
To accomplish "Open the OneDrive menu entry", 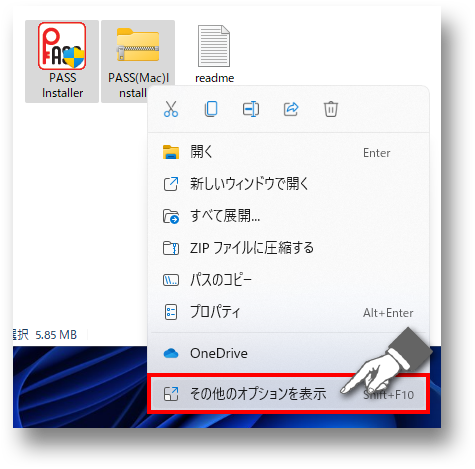I will 288,353.
